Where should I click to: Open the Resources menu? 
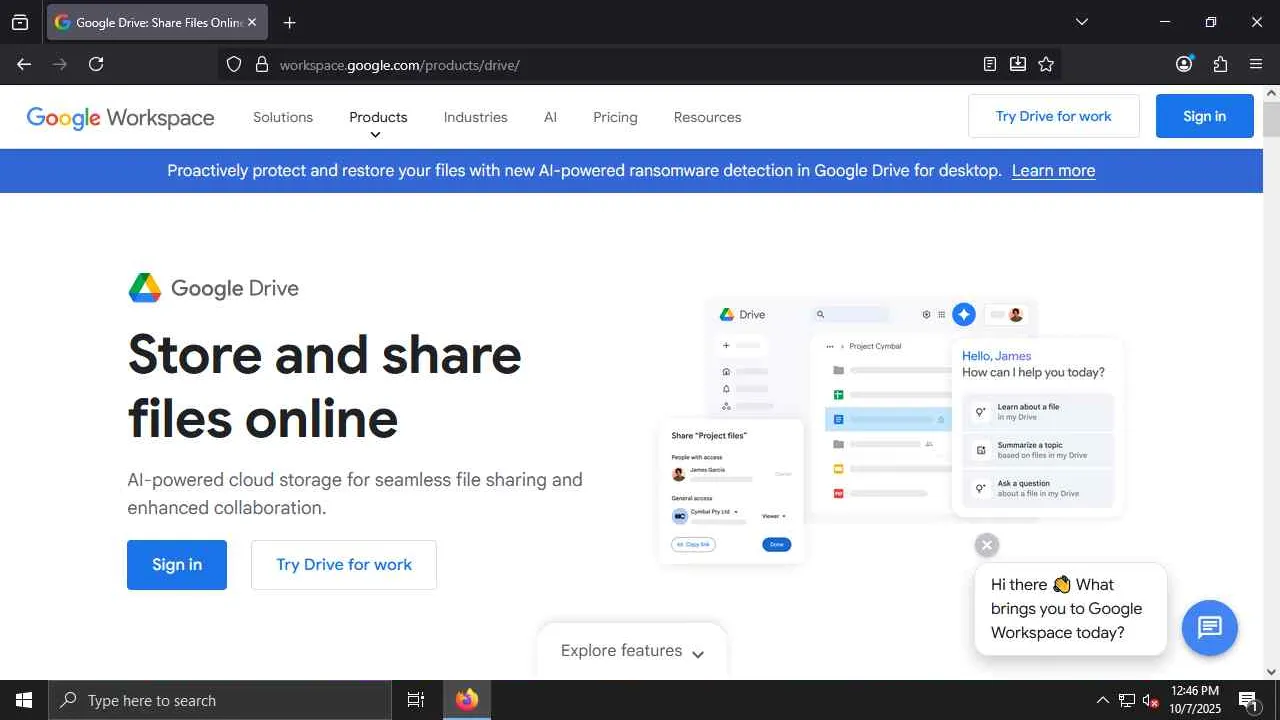click(x=707, y=117)
